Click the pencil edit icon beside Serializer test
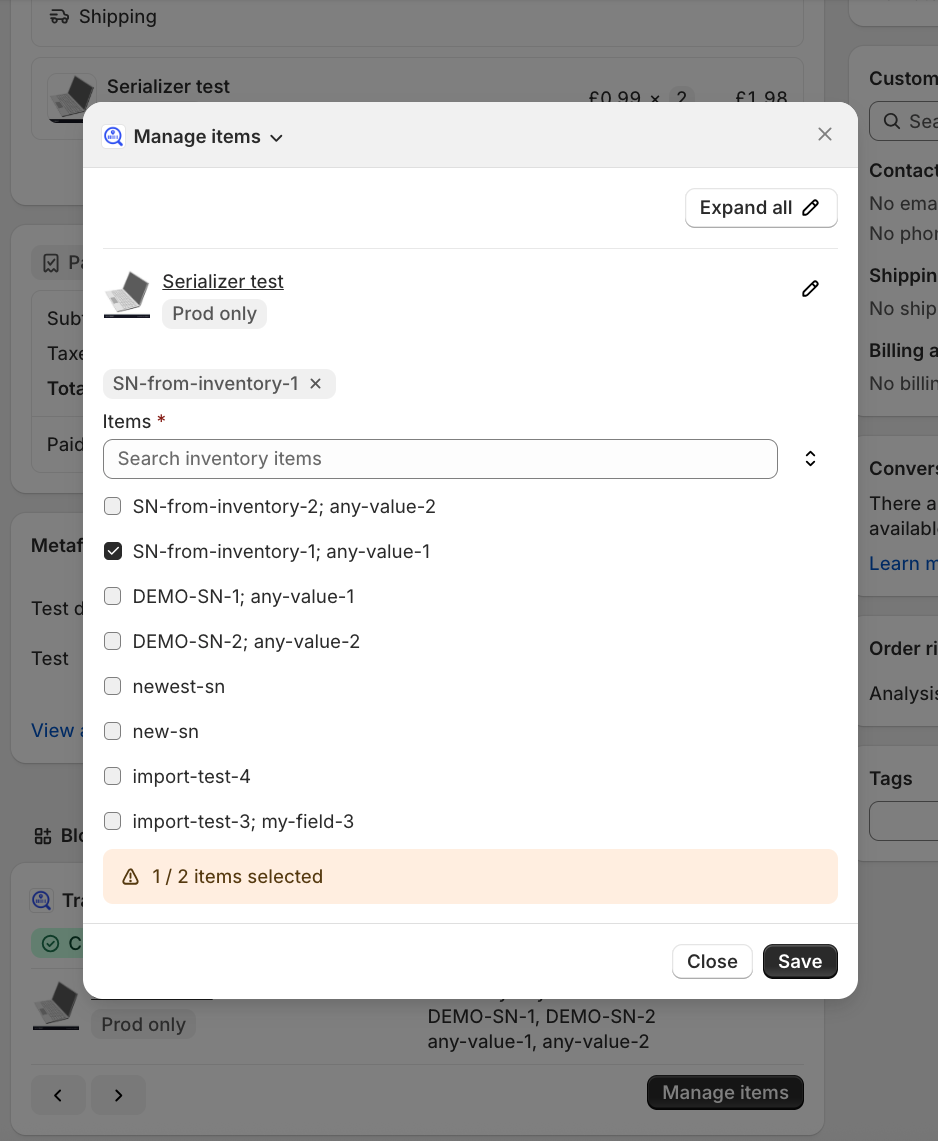The height and width of the screenshot is (1141, 938). click(810, 289)
